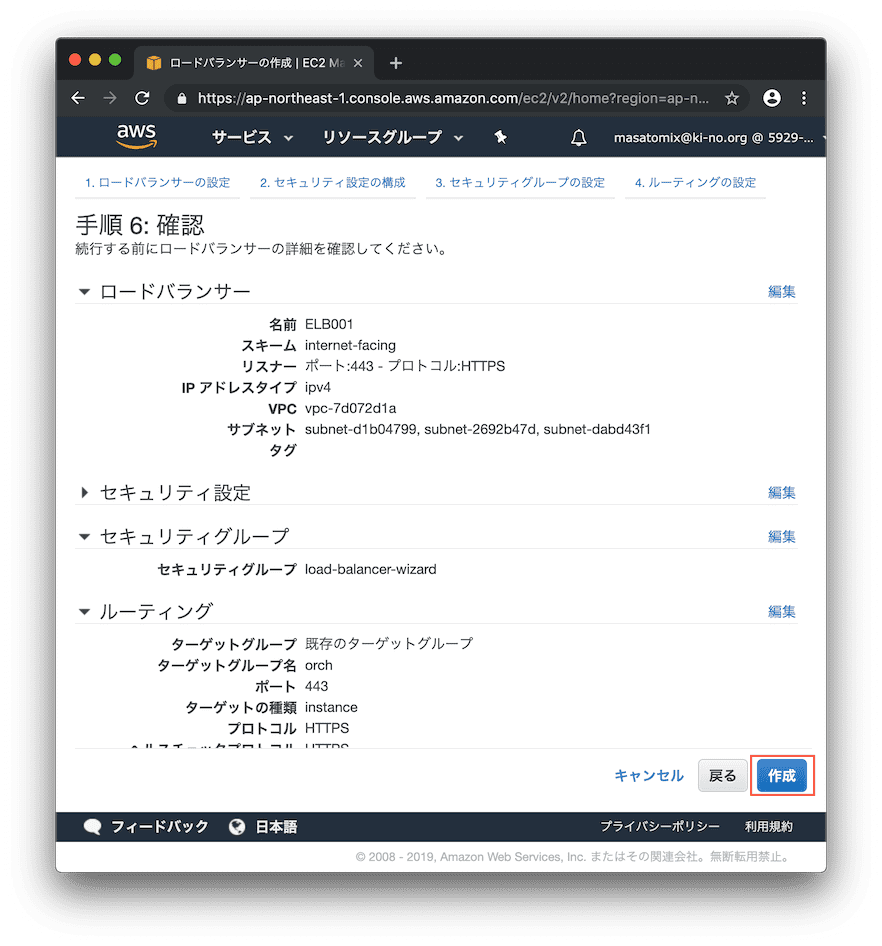Screen dimensions: 882x946
Task: Click the internet-facing scheme value
Action: [351, 345]
